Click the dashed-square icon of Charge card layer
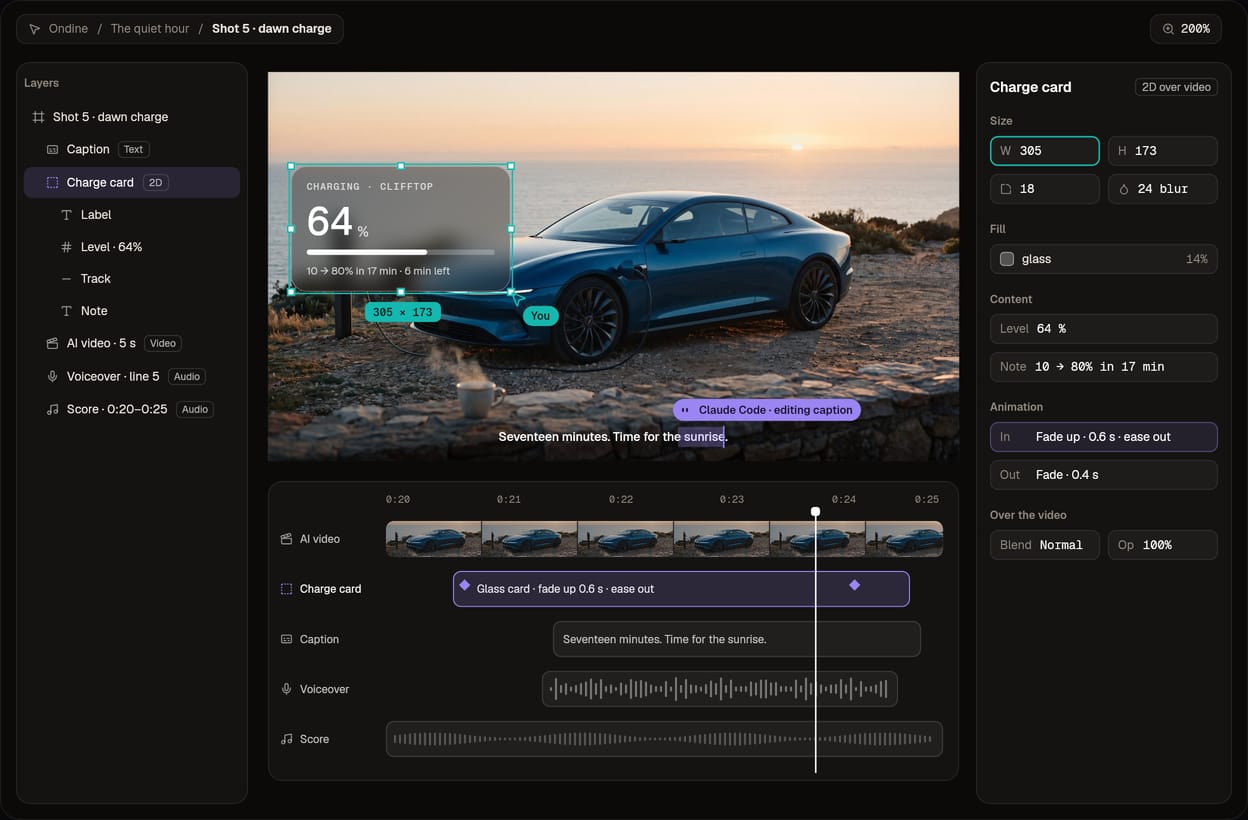Image resolution: width=1248 pixels, height=820 pixels. 53,183
